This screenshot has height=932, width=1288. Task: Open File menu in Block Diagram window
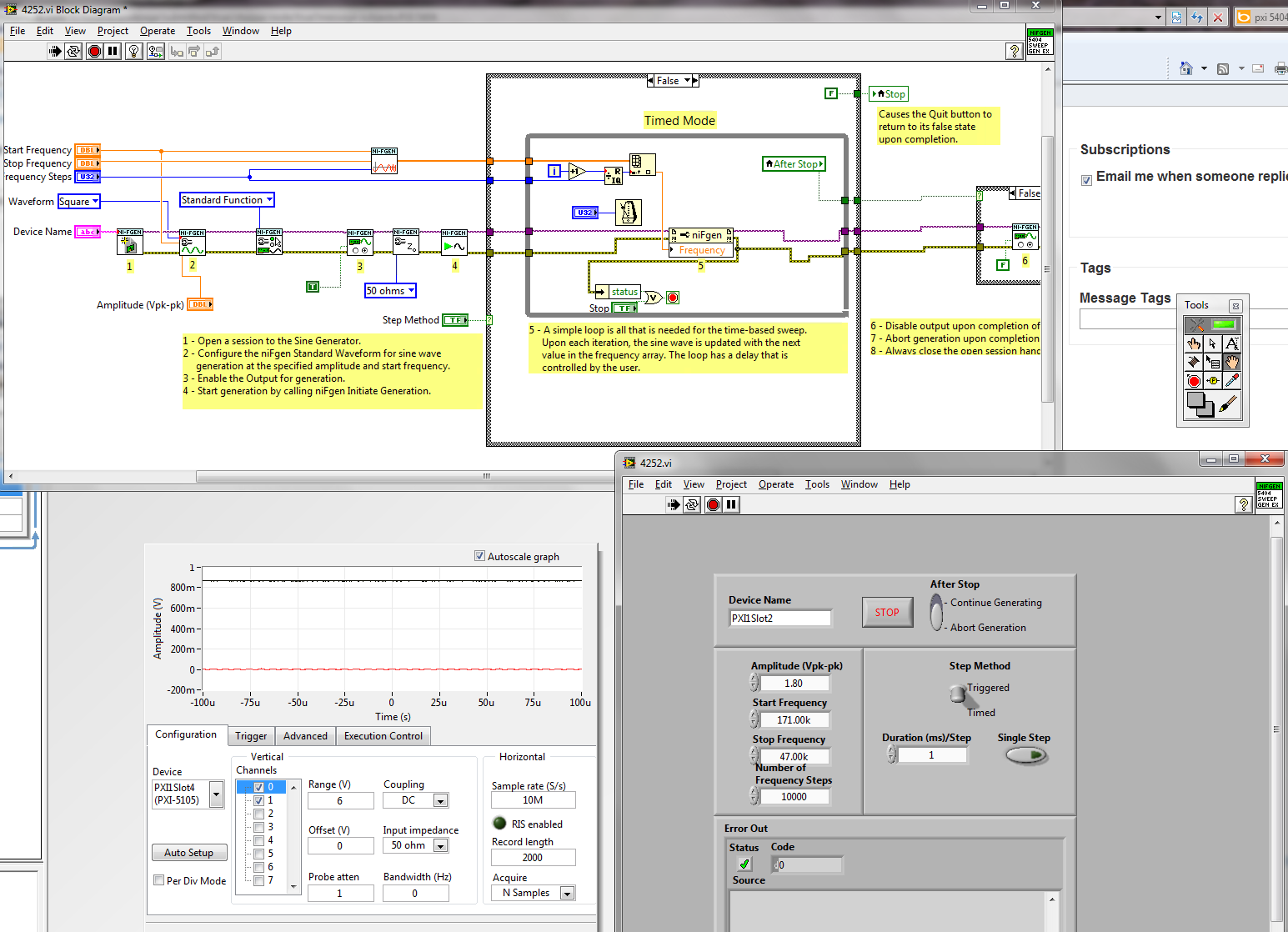pyautogui.click(x=18, y=31)
